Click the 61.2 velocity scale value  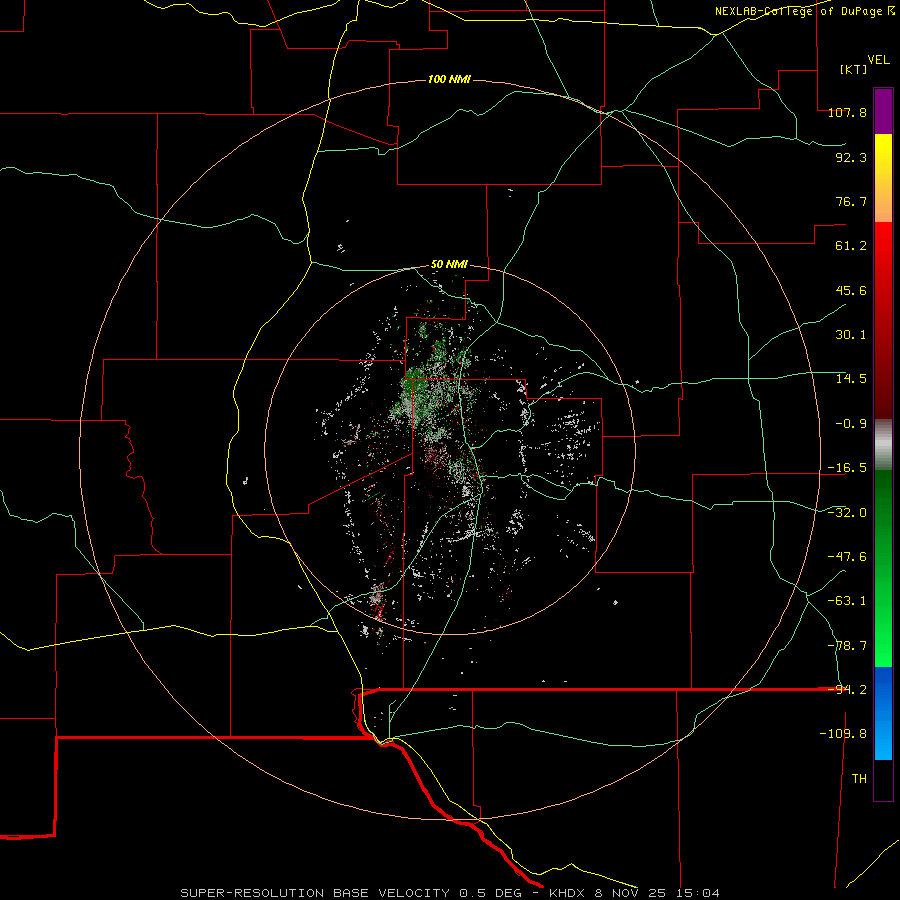coord(851,246)
